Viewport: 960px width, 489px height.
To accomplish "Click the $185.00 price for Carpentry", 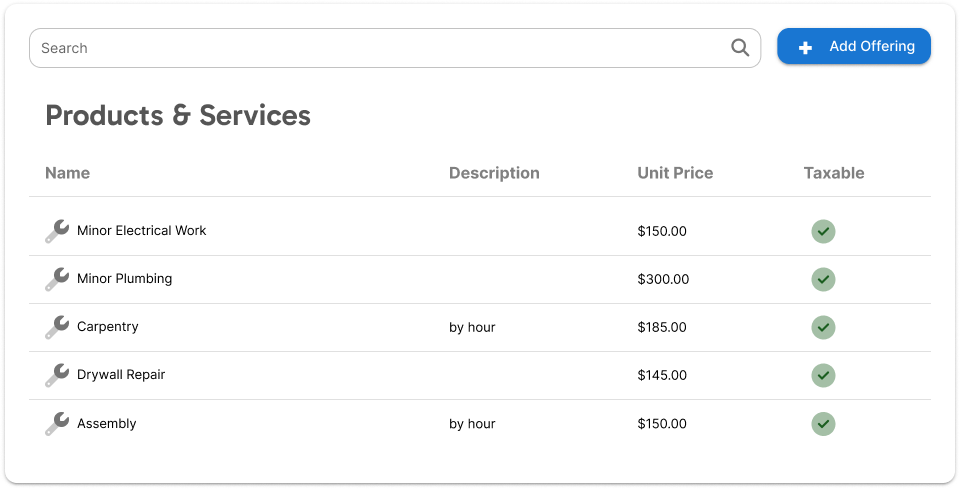I will [x=662, y=327].
